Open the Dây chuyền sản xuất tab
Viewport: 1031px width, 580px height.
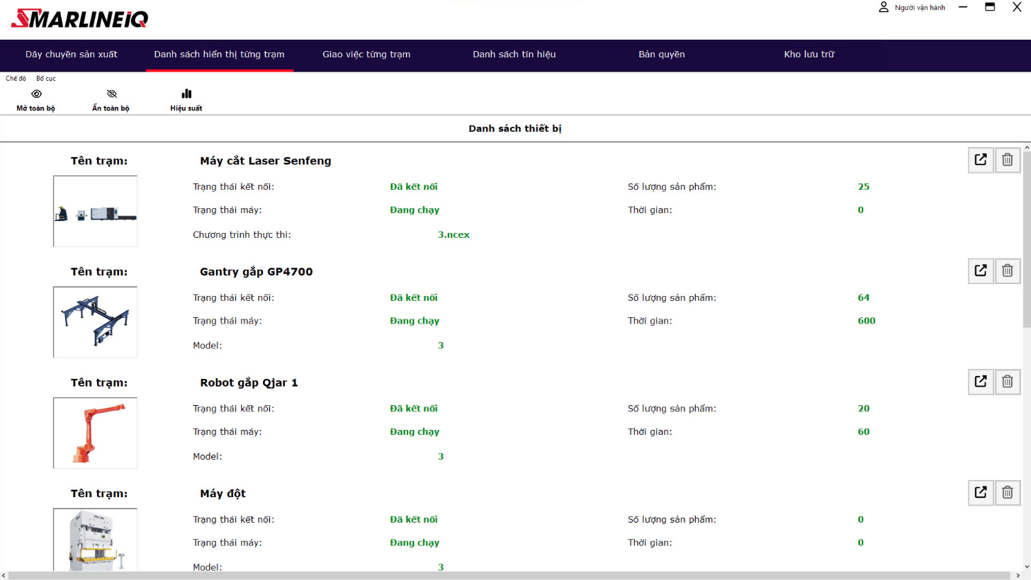click(71, 55)
